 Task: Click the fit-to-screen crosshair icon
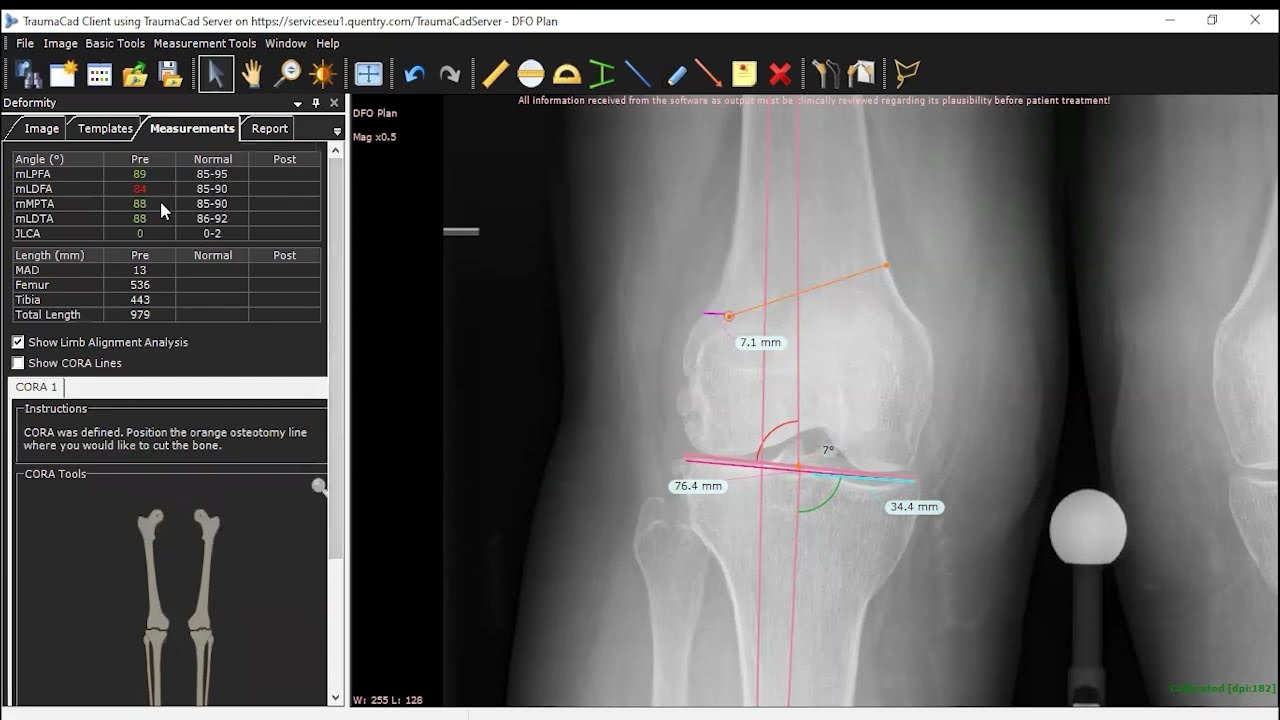pos(368,74)
